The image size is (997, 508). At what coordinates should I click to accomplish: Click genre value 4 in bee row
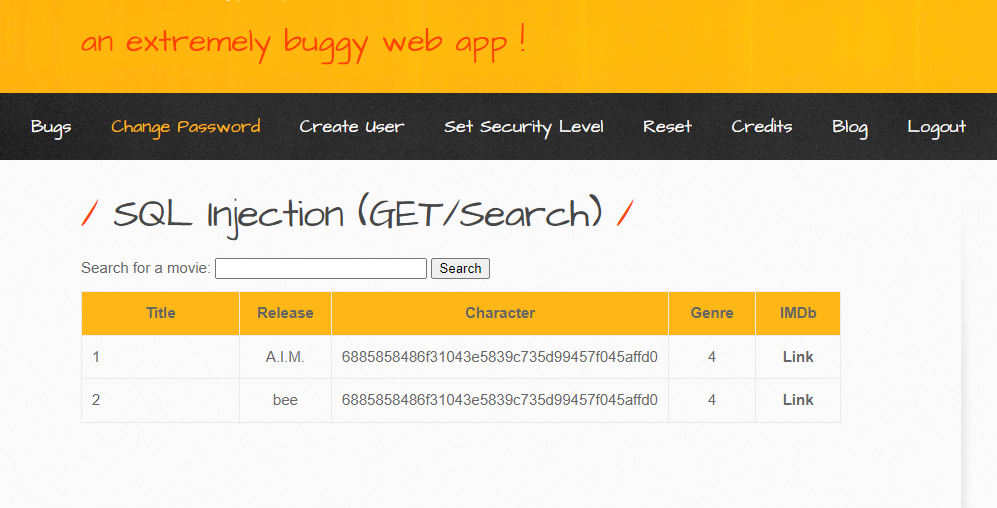point(712,400)
